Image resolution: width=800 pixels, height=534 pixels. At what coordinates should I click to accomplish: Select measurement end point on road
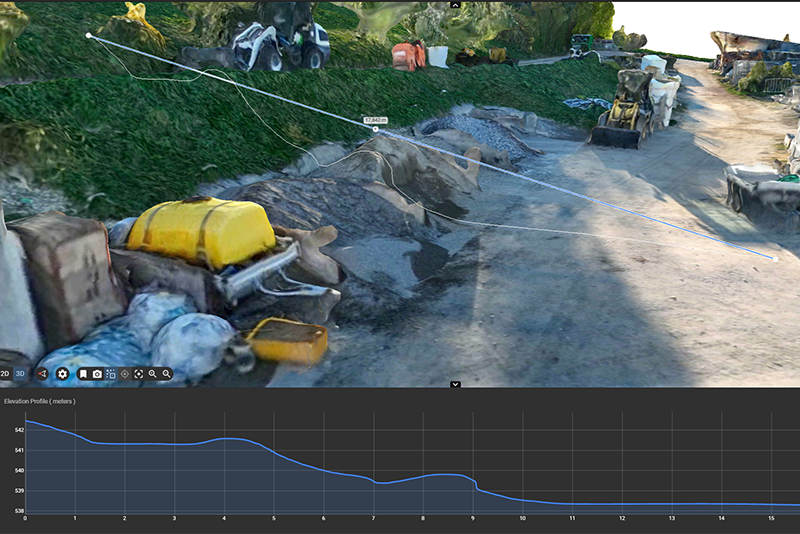(x=776, y=259)
